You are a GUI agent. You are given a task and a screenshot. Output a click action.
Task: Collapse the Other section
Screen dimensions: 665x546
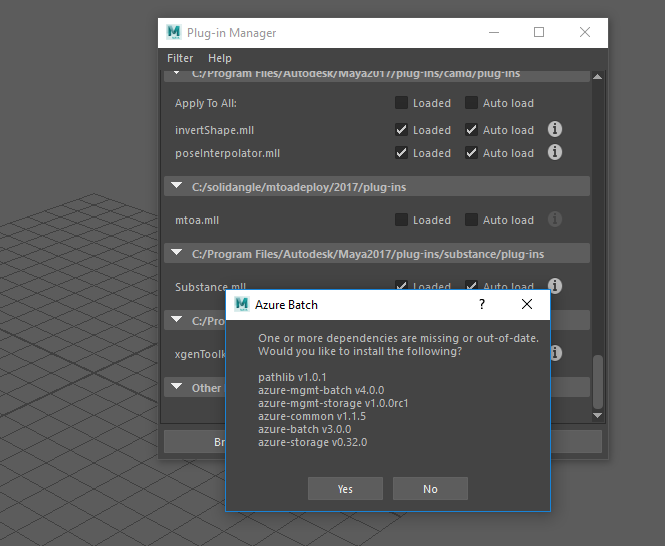coord(176,386)
